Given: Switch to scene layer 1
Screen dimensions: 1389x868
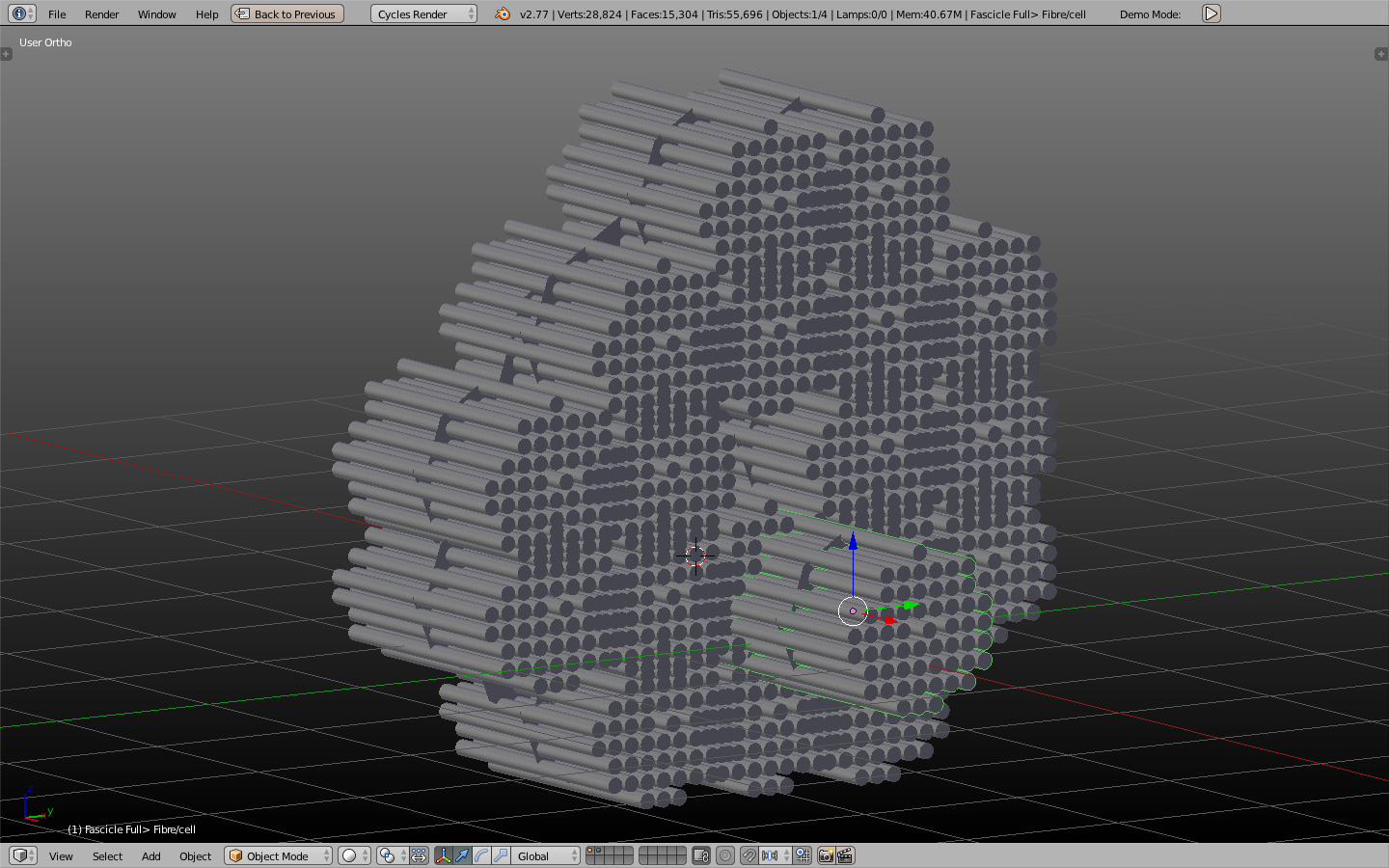Looking at the screenshot, I should 590,851.
